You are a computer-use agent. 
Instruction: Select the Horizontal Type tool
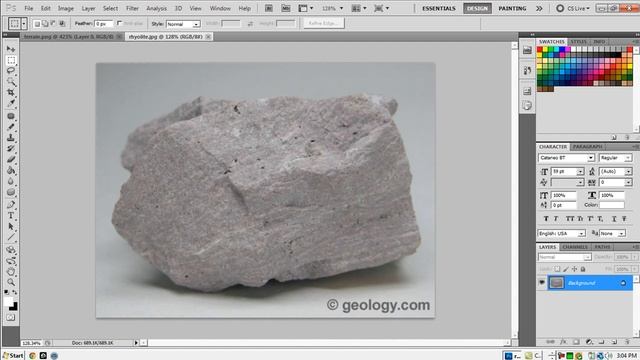tap(11, 216)
